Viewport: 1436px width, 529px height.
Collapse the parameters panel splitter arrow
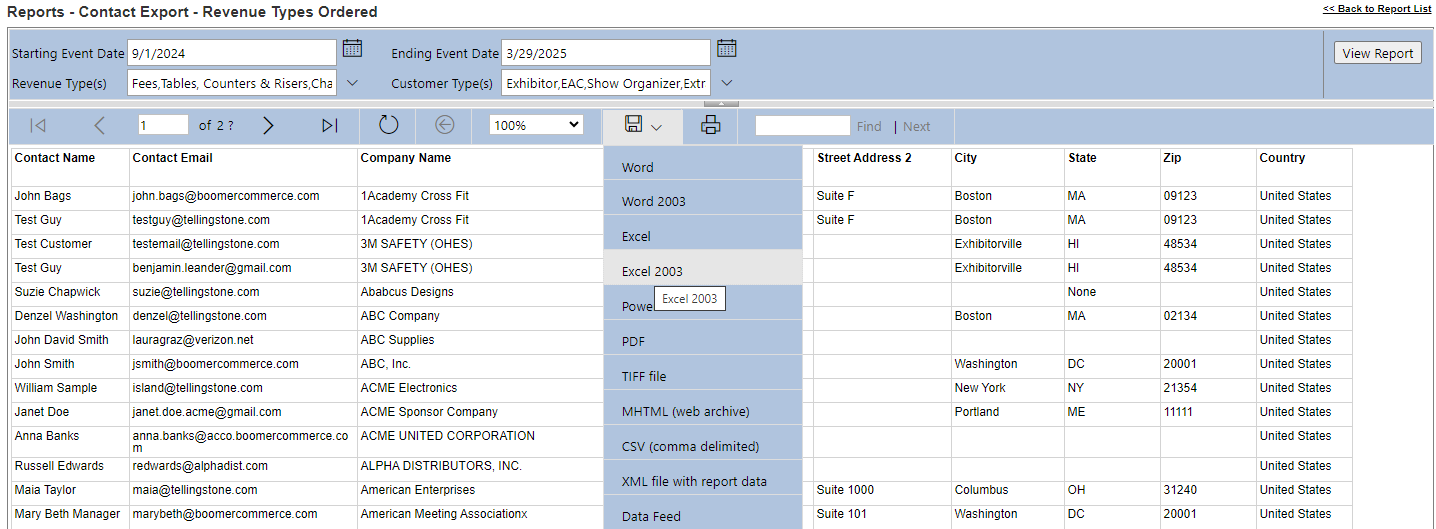click(721, 103)
